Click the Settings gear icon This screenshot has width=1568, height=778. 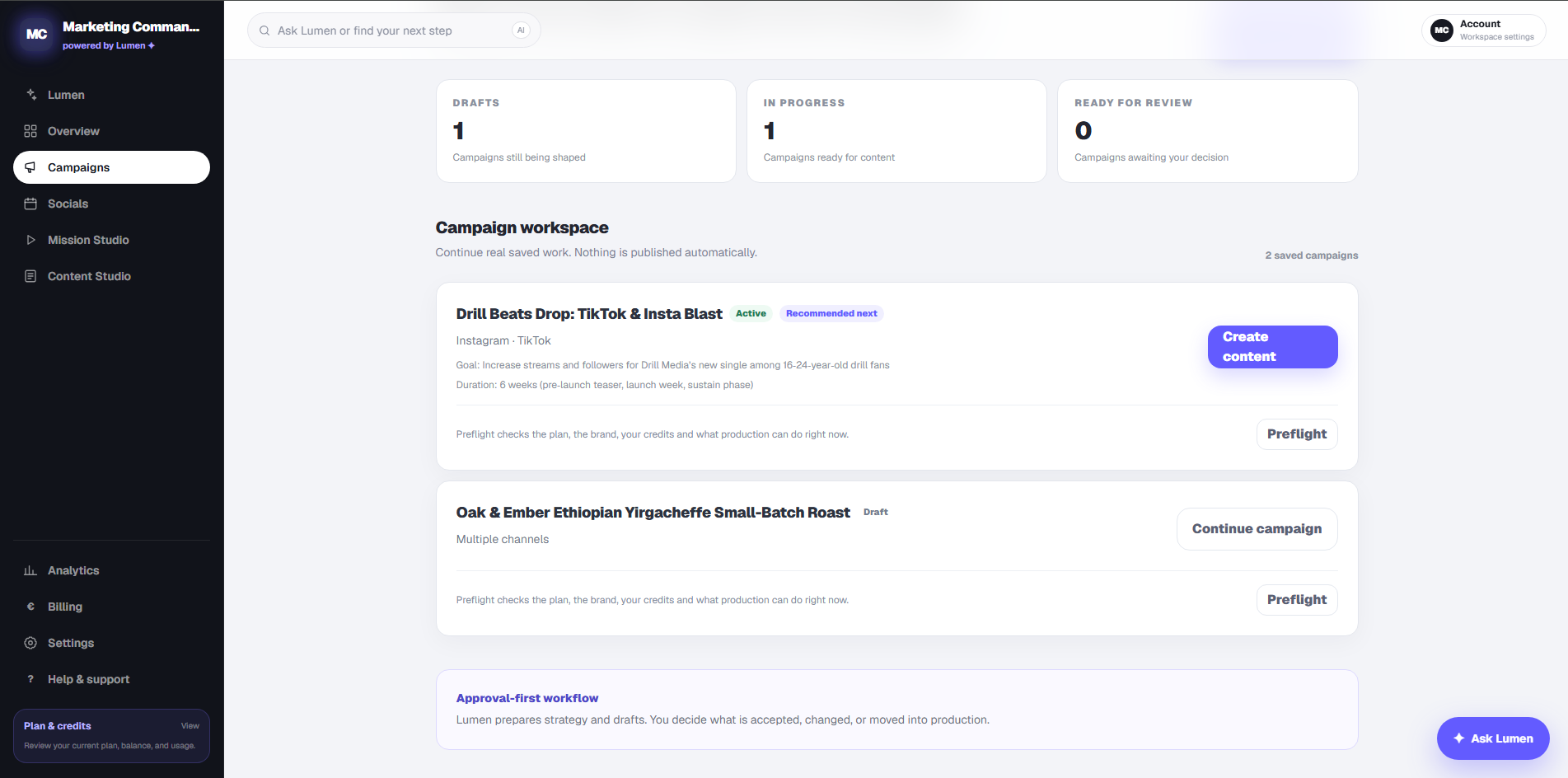(30, 643)
